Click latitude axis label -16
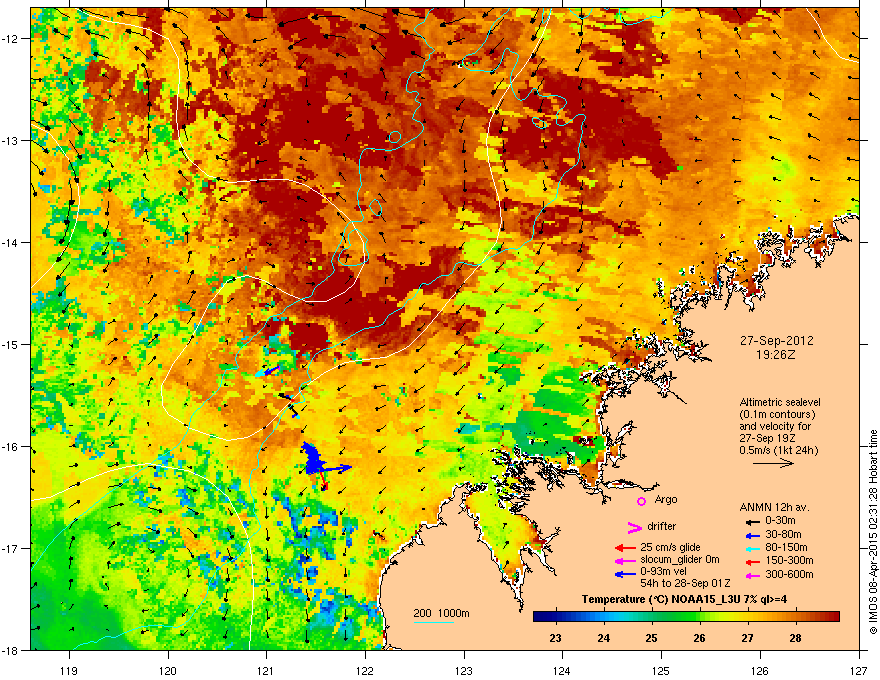The height and width of the screenshot is (680, 880). (x=10, y=447)
